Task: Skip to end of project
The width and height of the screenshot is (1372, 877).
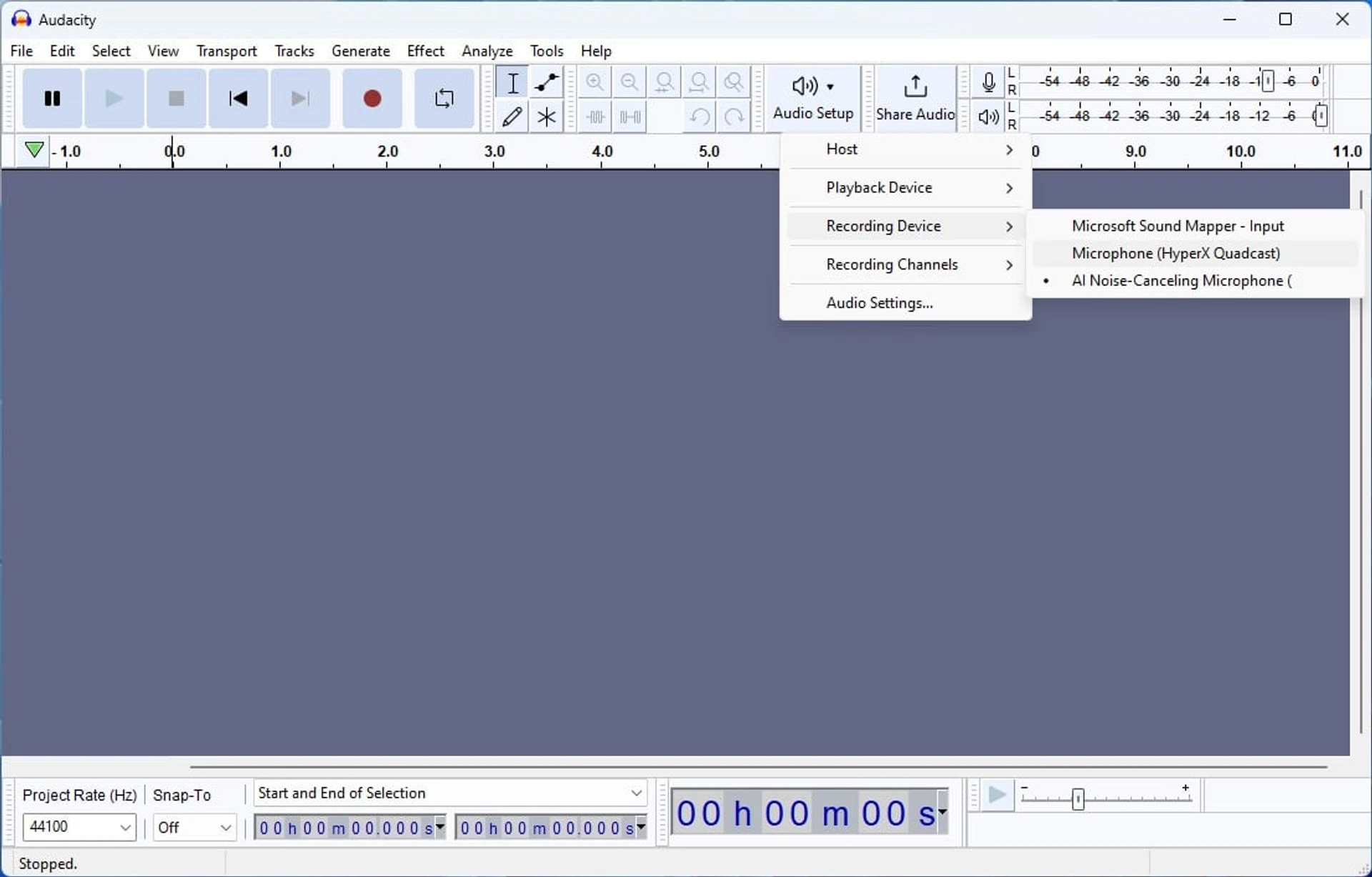Action: click(x=301, y=98)
